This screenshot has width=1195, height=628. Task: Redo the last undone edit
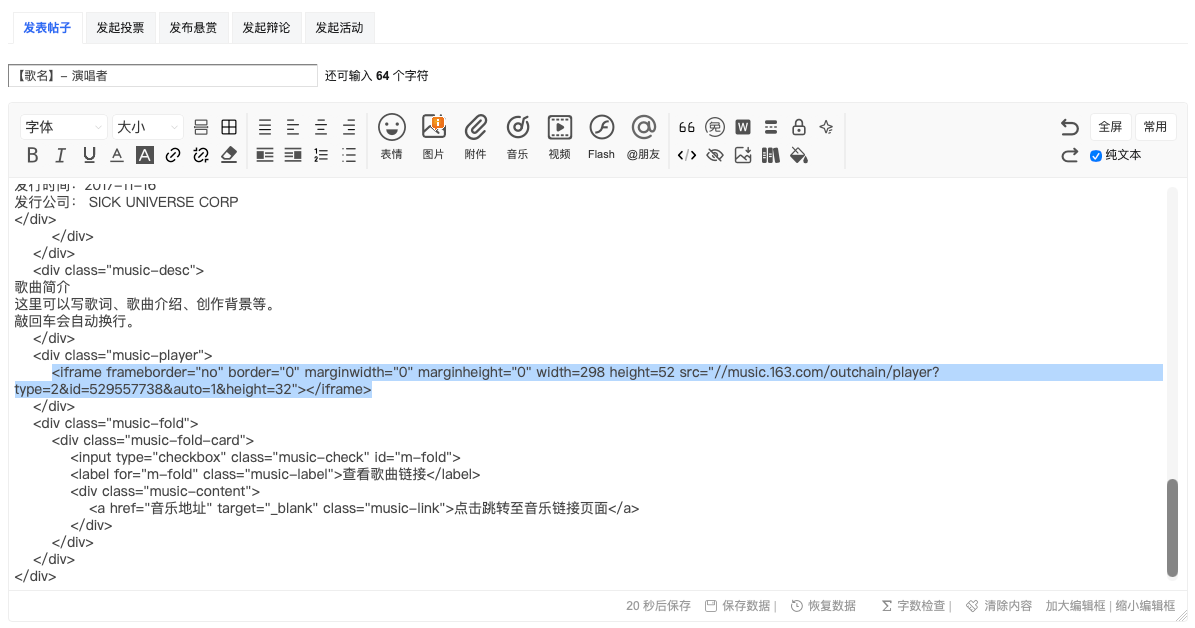(1070, 155)
